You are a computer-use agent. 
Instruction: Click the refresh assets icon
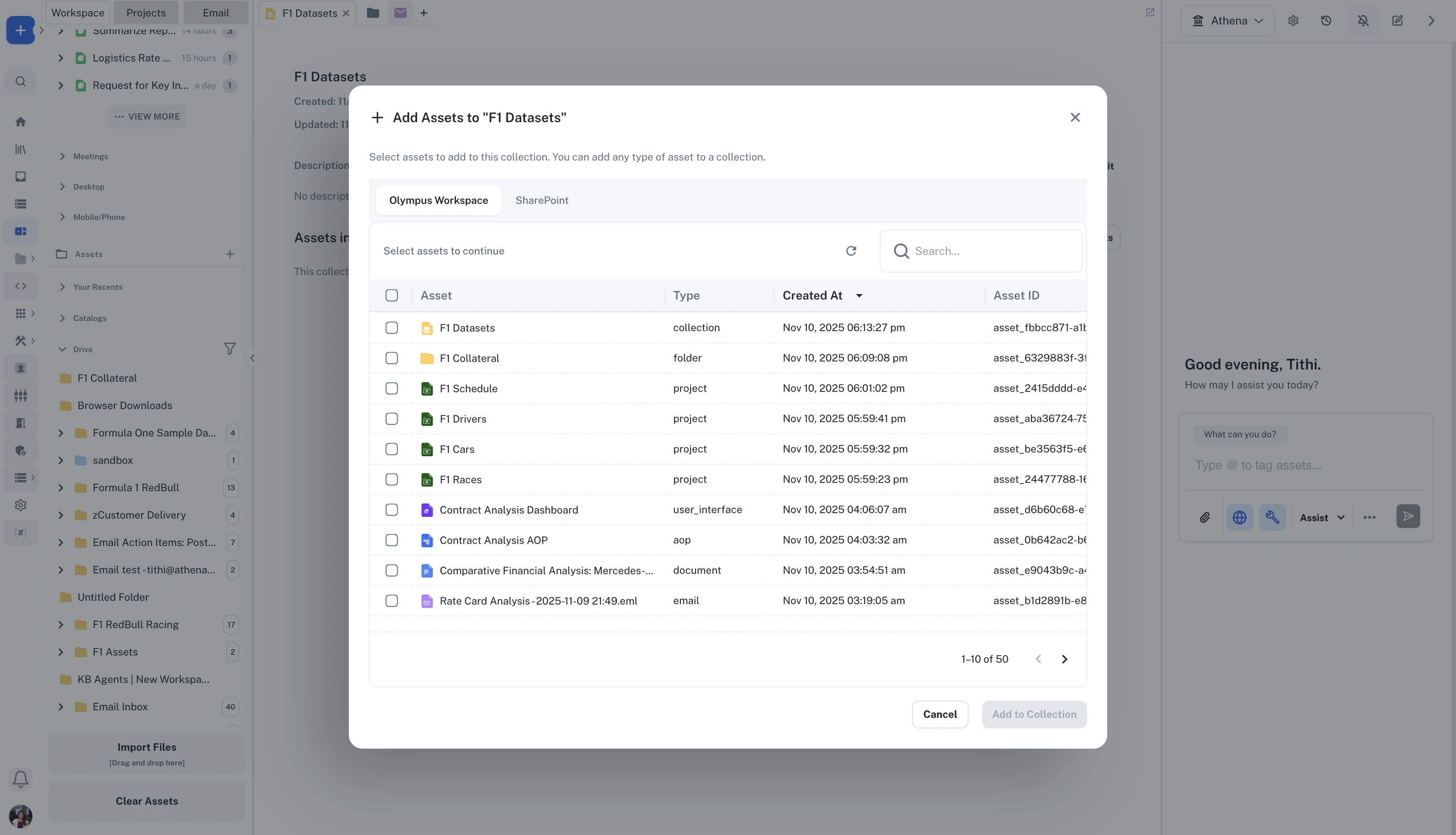(x=851, y=251)
